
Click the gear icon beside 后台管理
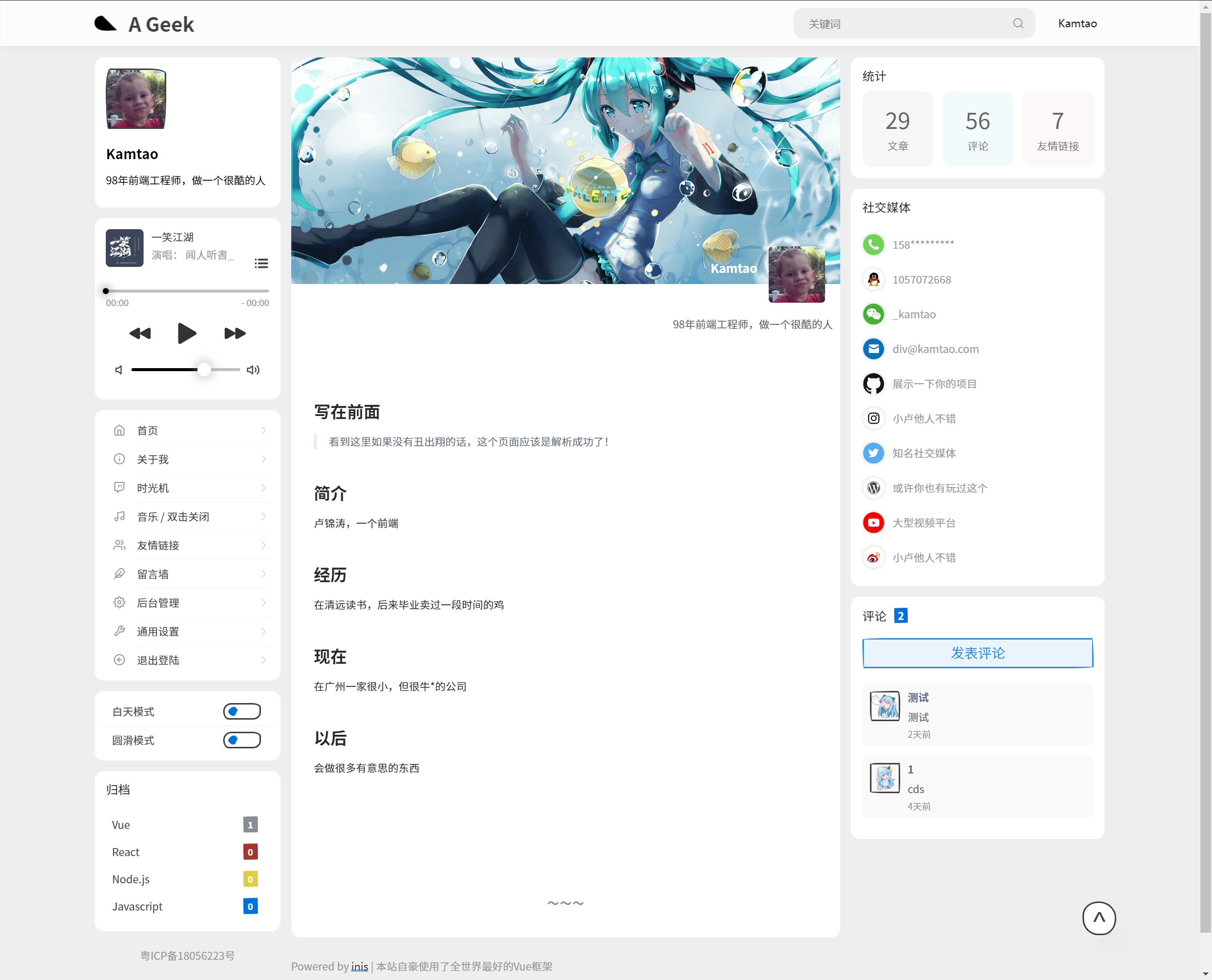pyautogui.click(x=119, y=602)
